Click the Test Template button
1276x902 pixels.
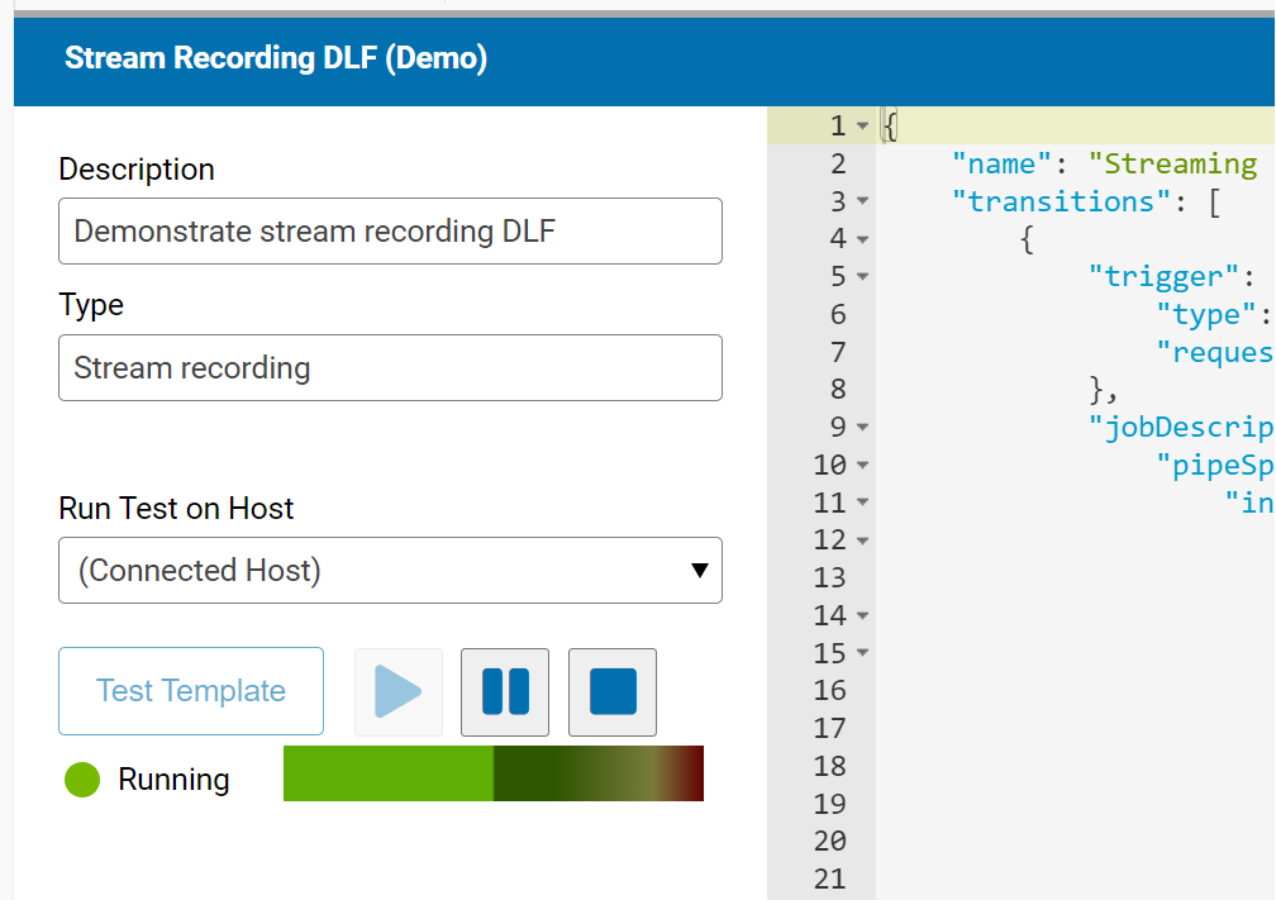(x=191, y=691)
